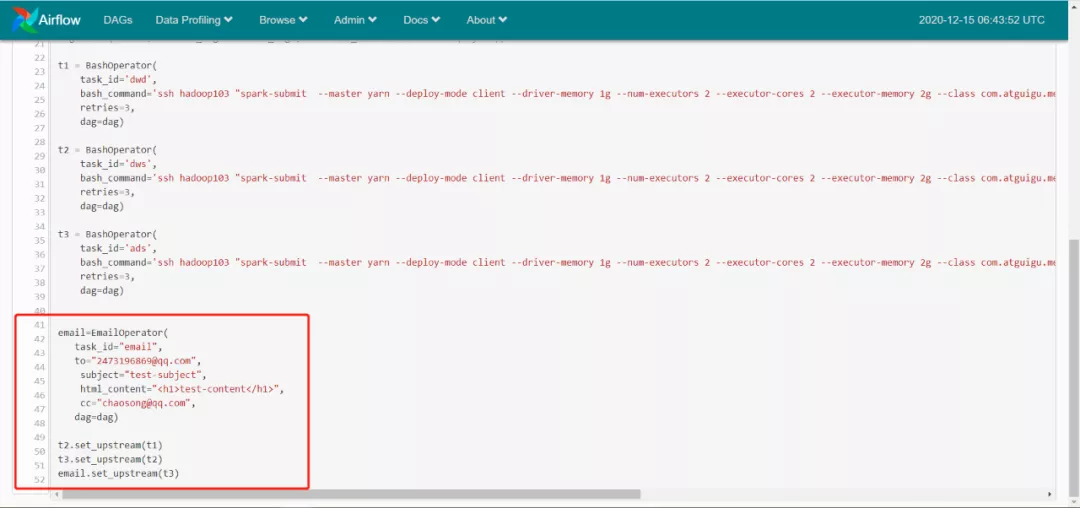Click line number 52 in the gutter
Screen dimensions: 1080x508
pyautogui.click(x=39, y=480)
